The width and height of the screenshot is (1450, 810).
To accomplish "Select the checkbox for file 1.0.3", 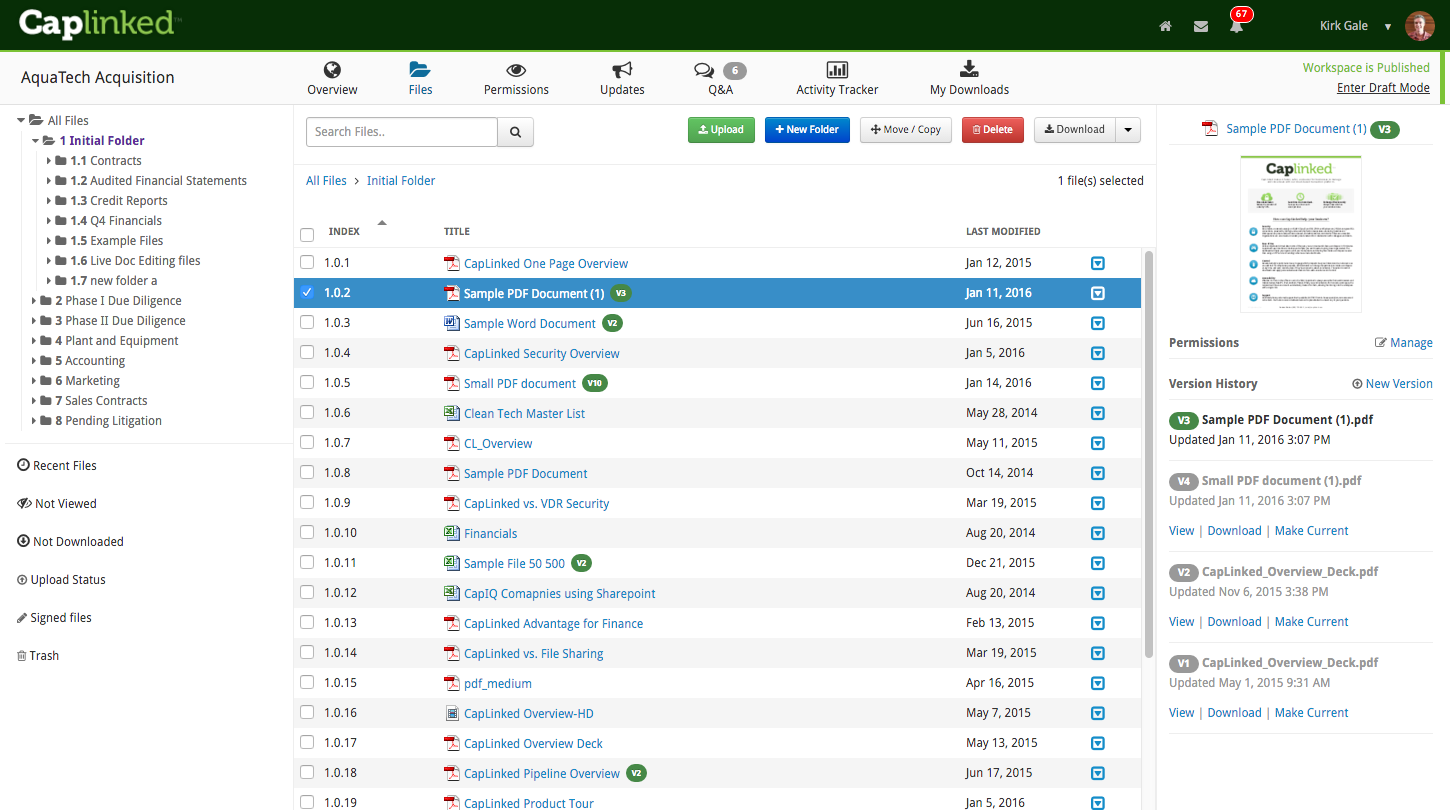I will click(307, 323).
